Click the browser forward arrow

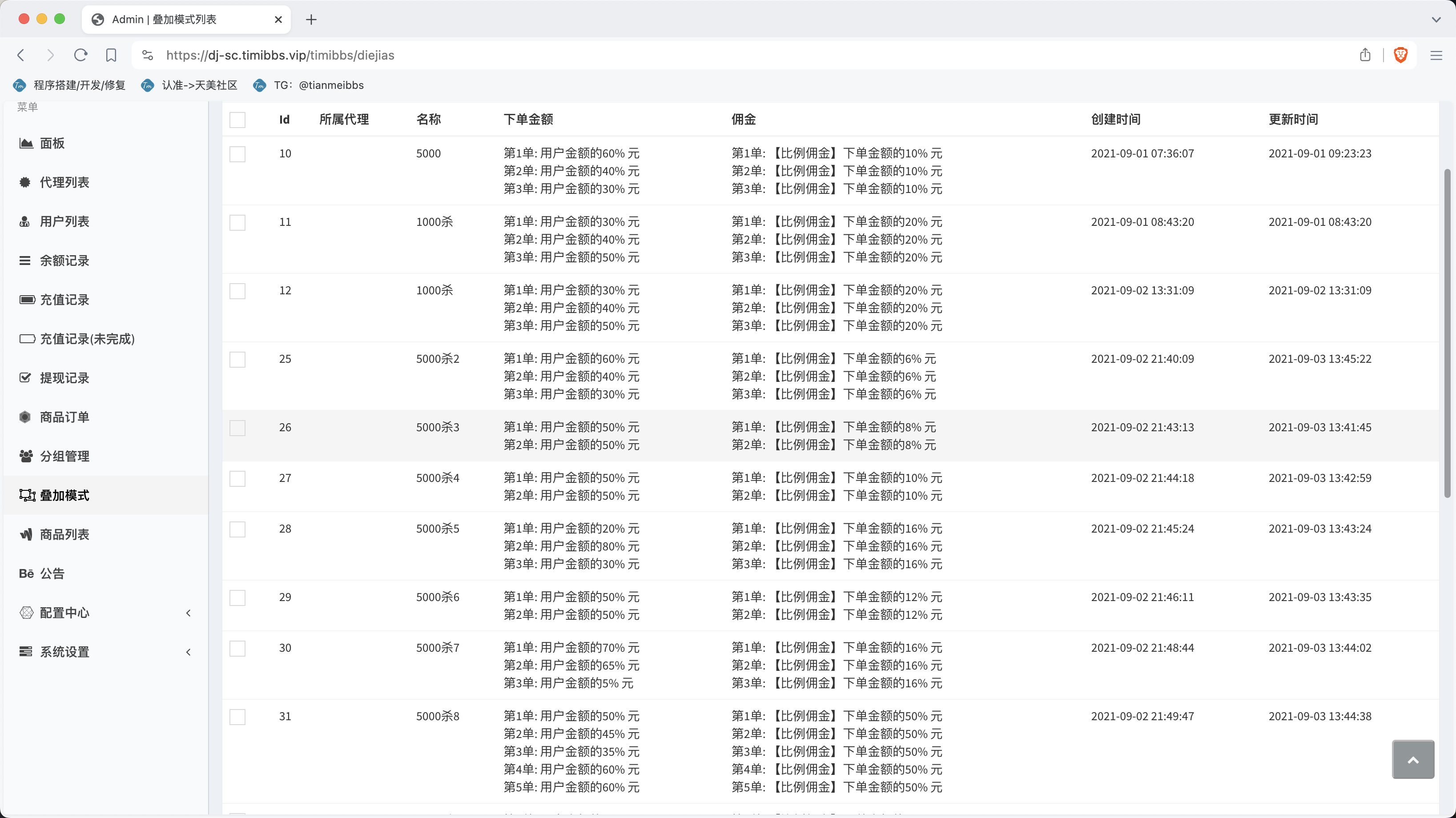(x=50, y=55)
